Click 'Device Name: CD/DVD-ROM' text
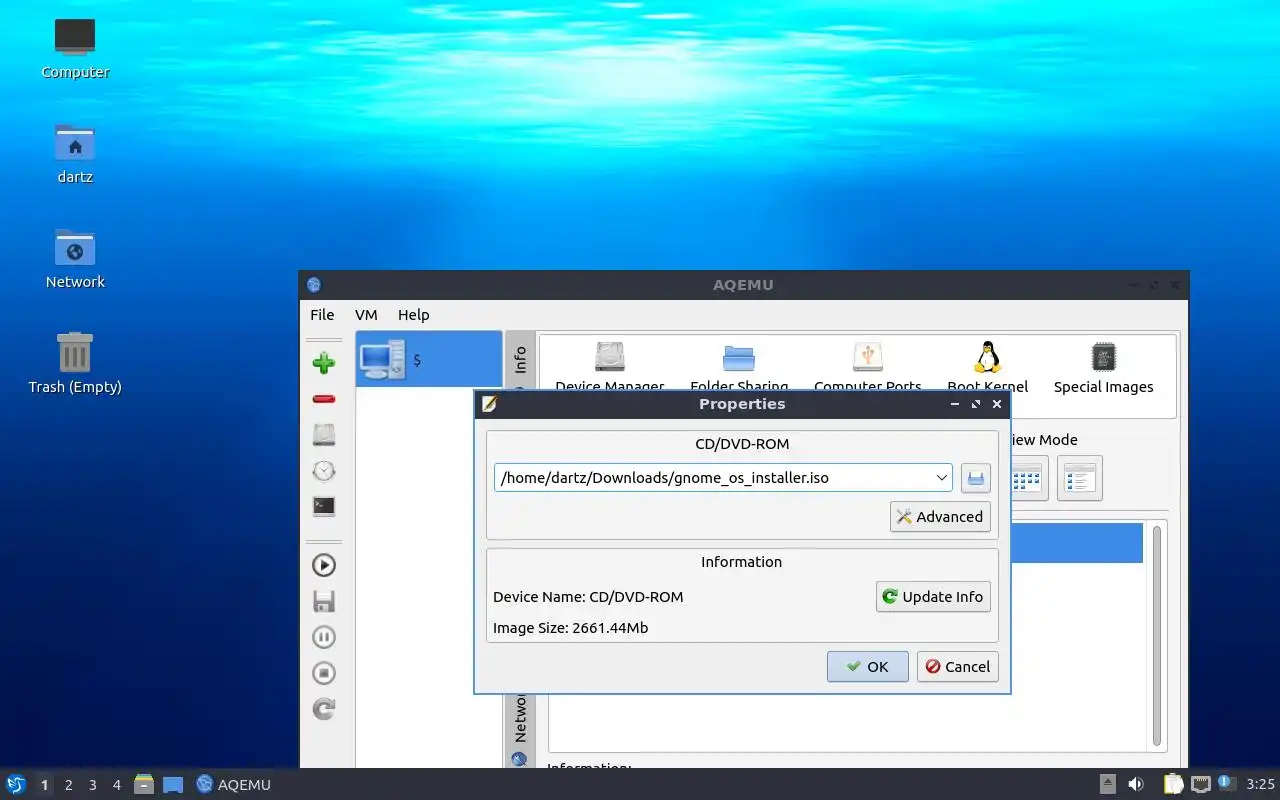 588,597
